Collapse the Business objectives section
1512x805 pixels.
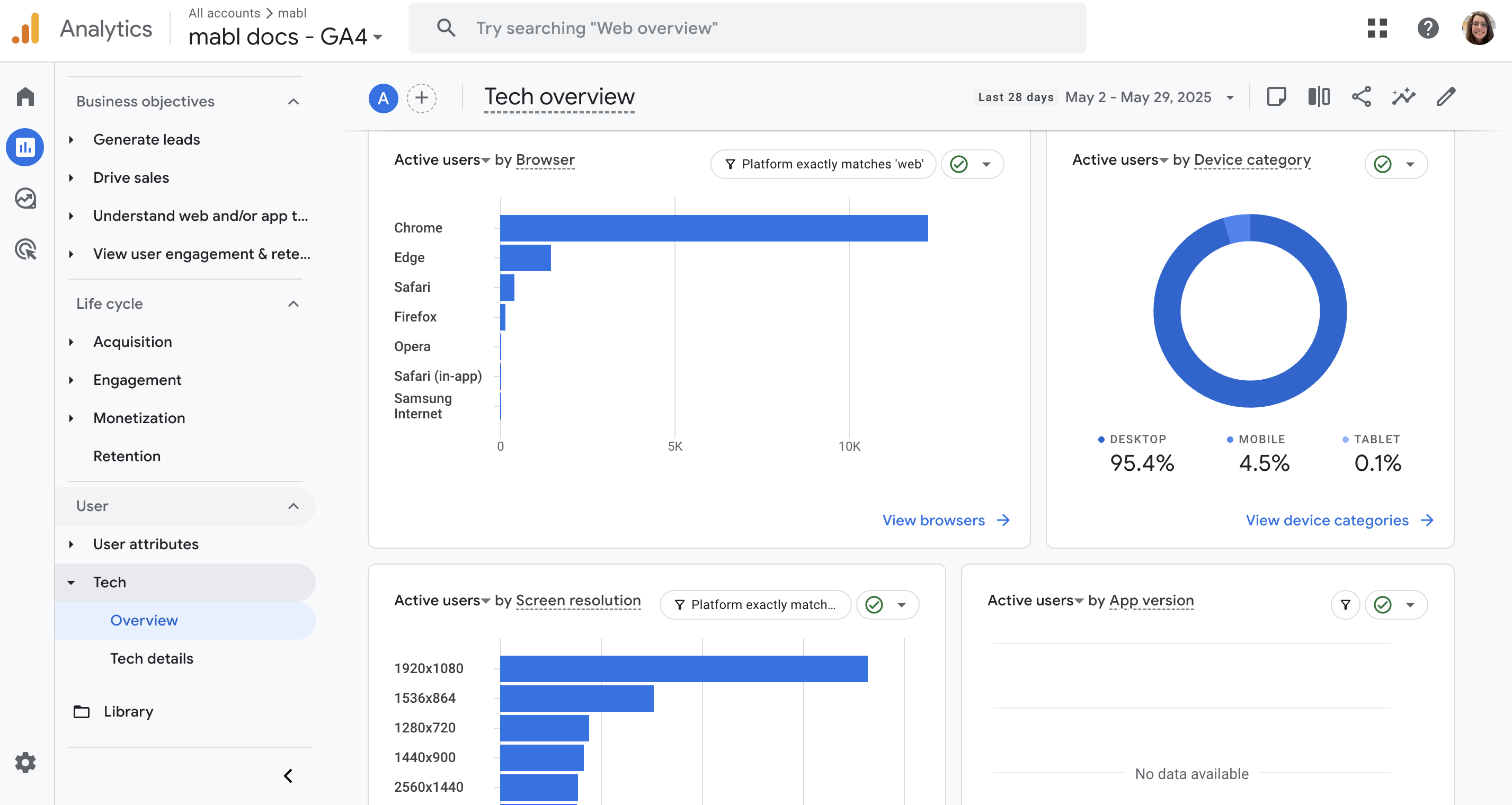pyautogui.click(x=293, y=102)
